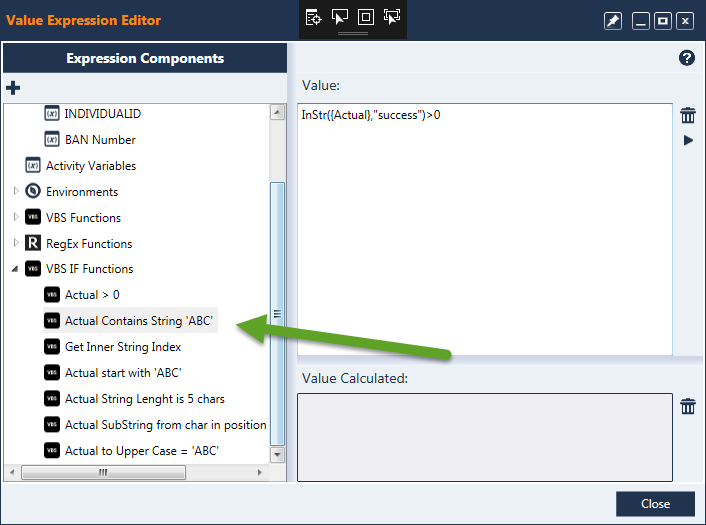Click the region selection capture toolbar icon
Image resolution: width=706 pixels, height=525 pixels.
tap(392, 18)
